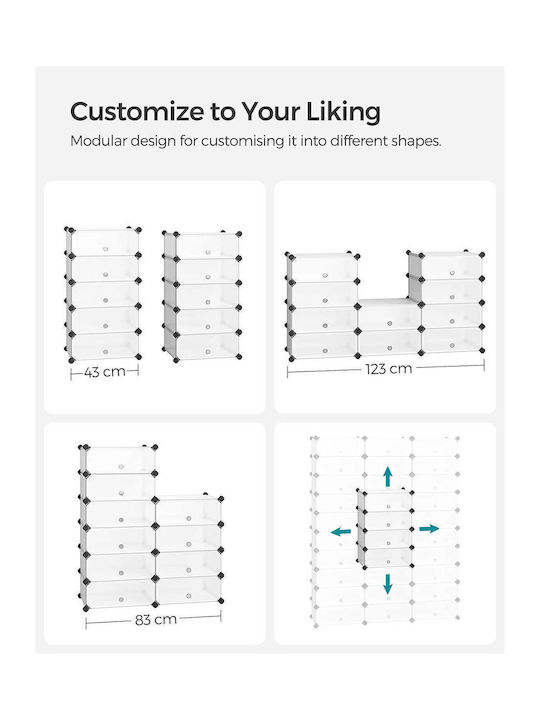
Task: Click the teal up arrow
Action: [388, 477]
